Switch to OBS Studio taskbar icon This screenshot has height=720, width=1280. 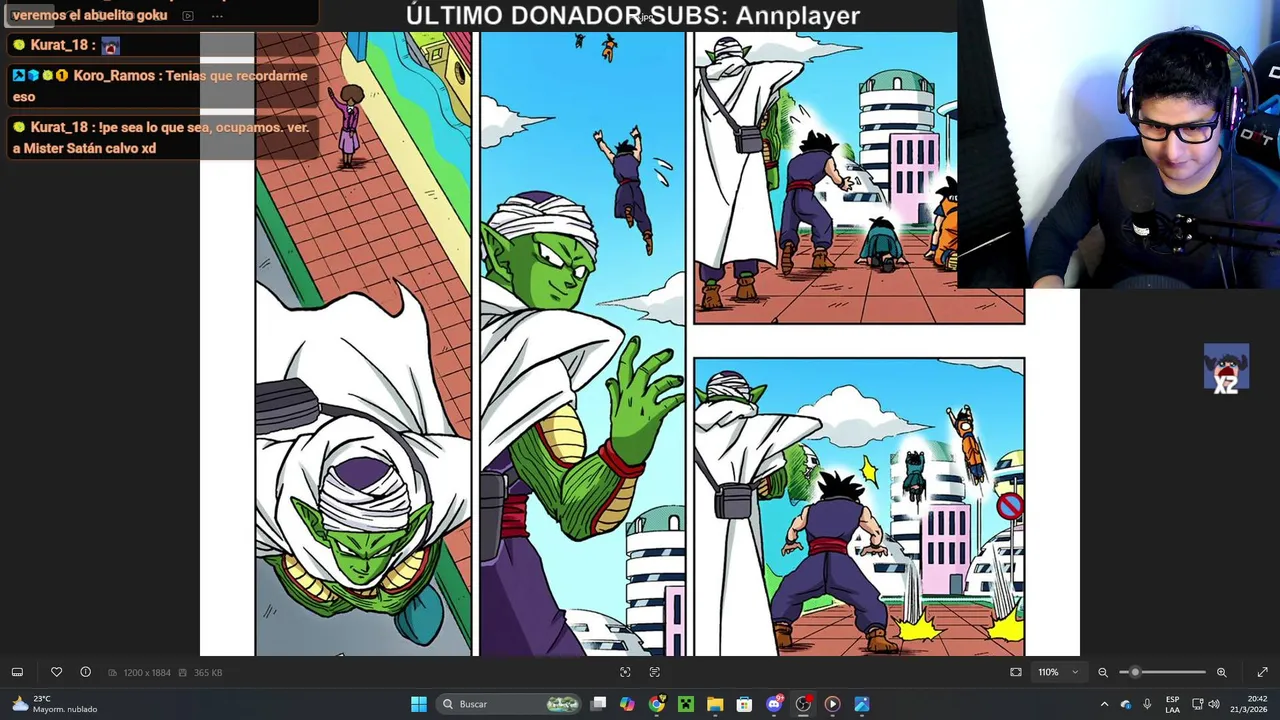pos(803,704)
